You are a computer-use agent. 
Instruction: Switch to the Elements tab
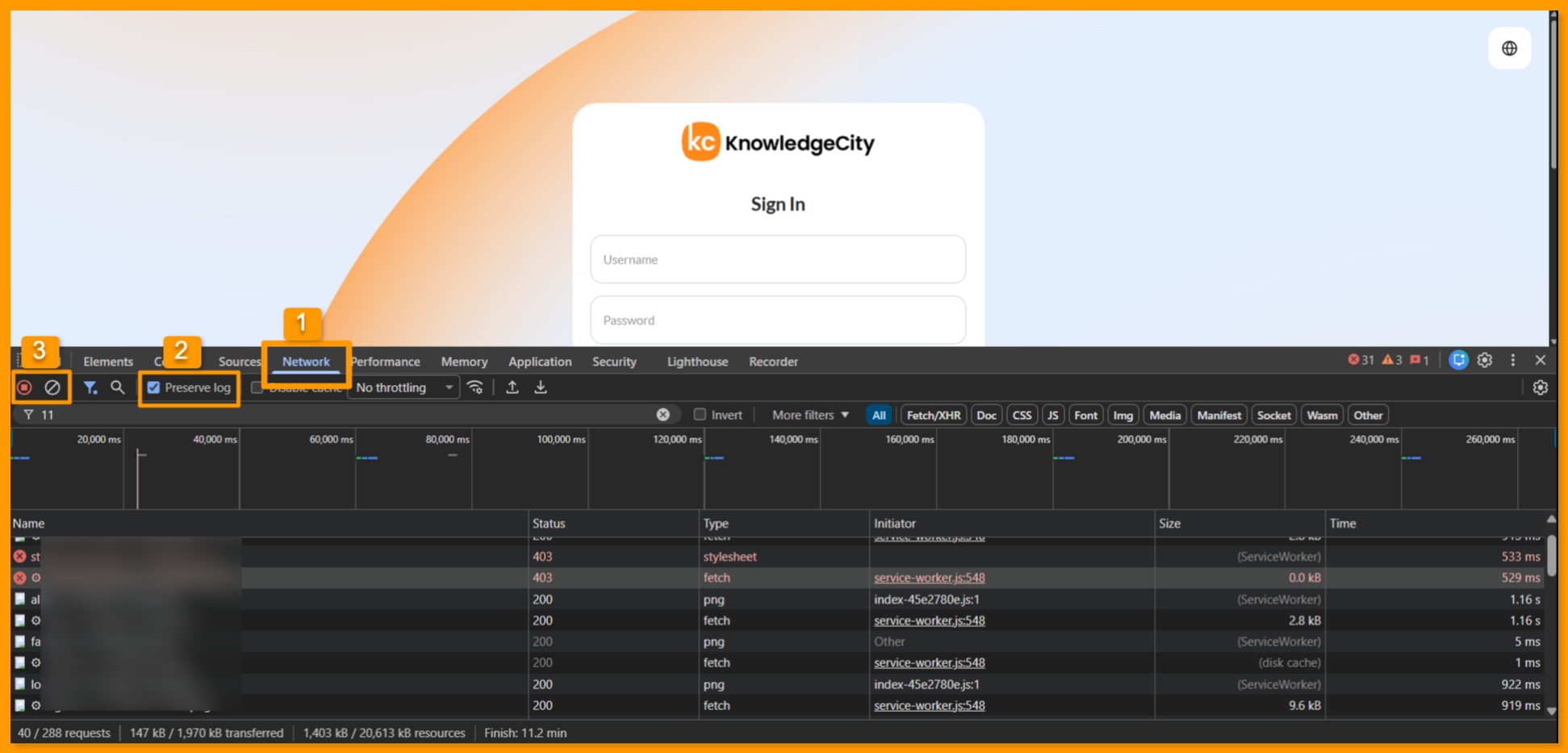click(x=108, y=362)
